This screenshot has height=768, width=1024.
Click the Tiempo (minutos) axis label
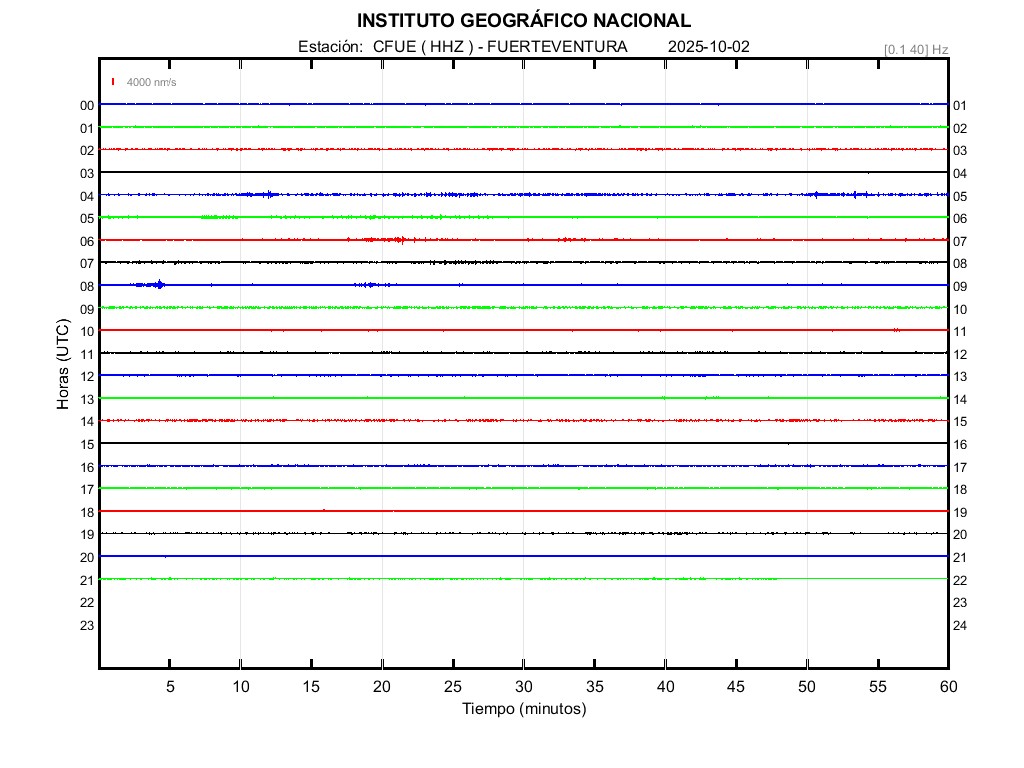pos(523,709)
